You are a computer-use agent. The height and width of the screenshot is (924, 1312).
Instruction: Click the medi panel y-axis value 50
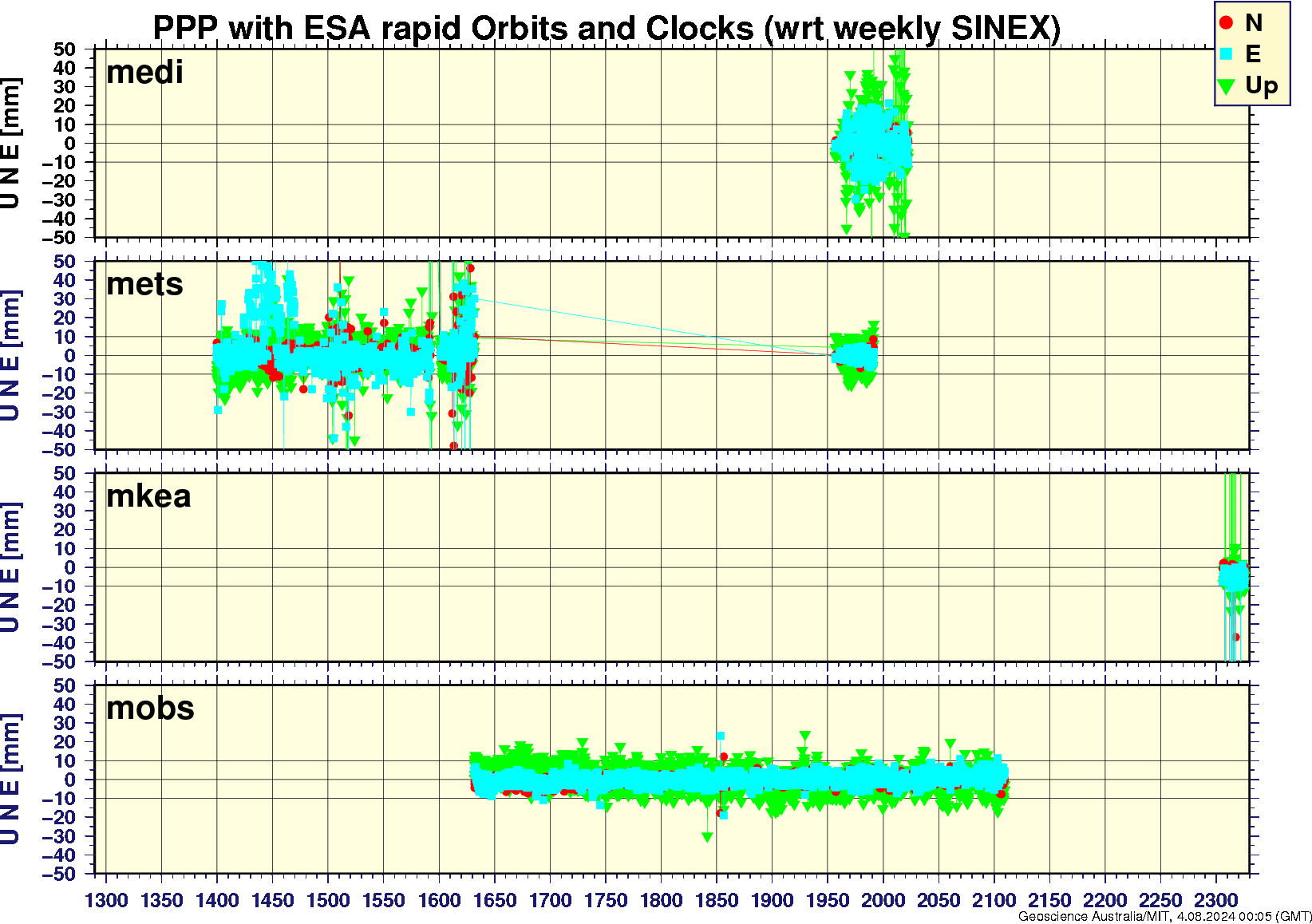point(65,49)
